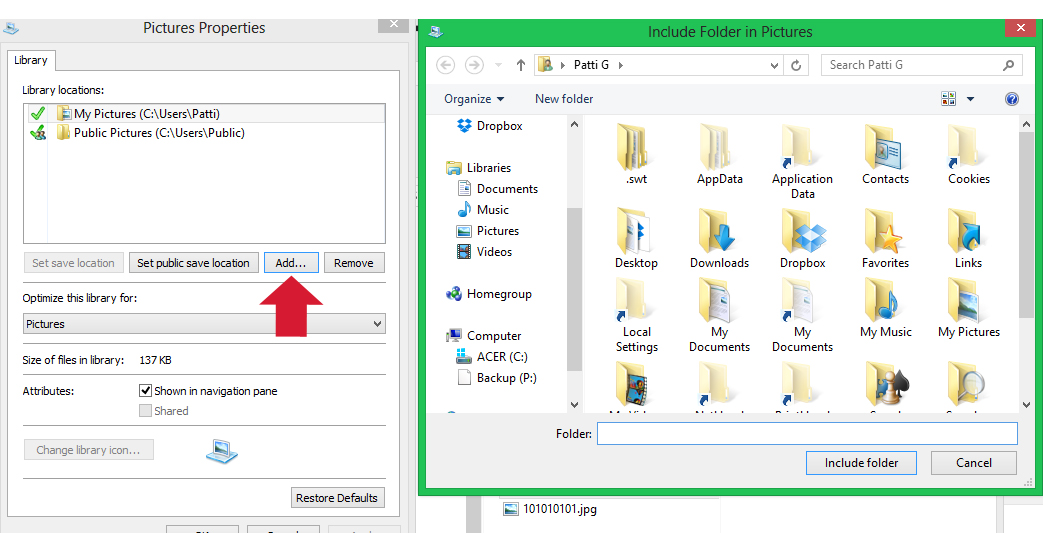Go up one level with up arrow

click(520, 65)
